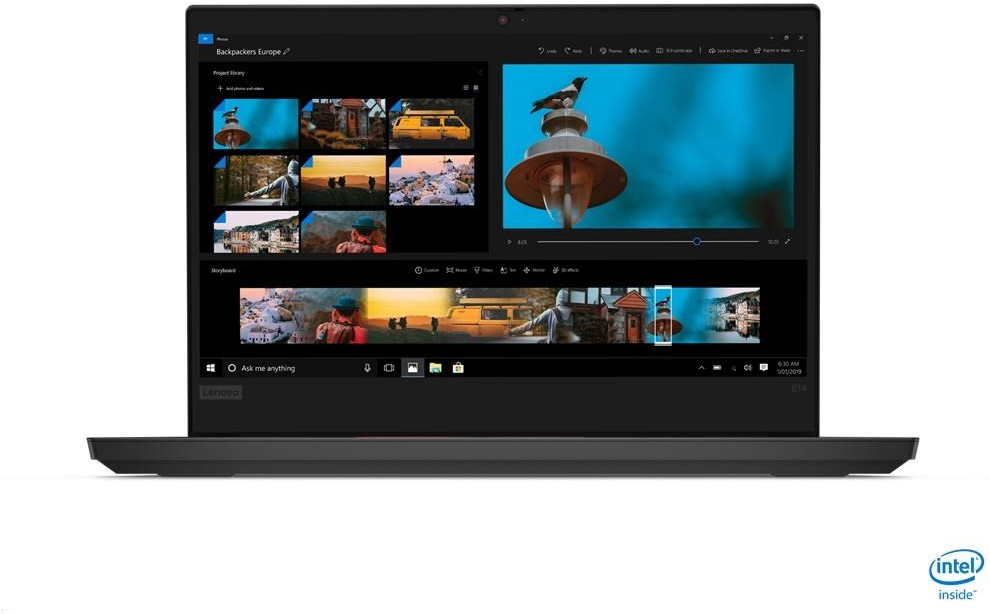Show hidden icons in the system tray
The width and height of the screenshot is (990, 614).
[x=701, y=368]
